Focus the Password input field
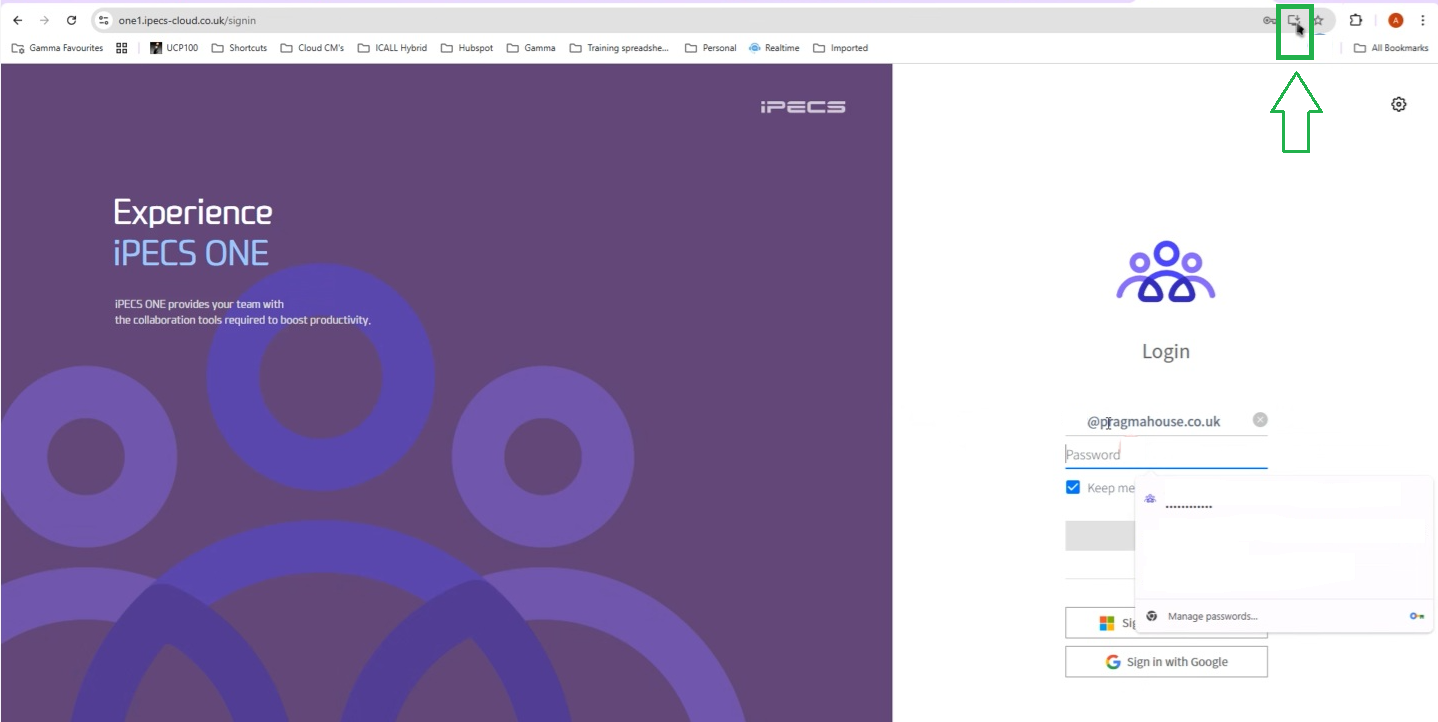 click(x=1166, y=455)
